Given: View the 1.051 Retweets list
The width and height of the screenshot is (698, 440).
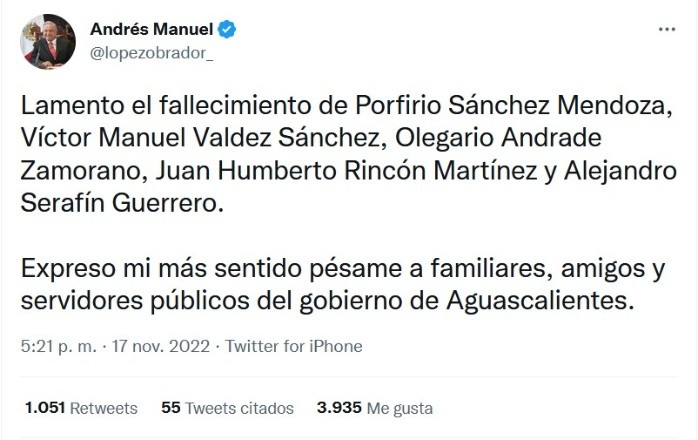Looking at the screenshot, I should point(81,408).
